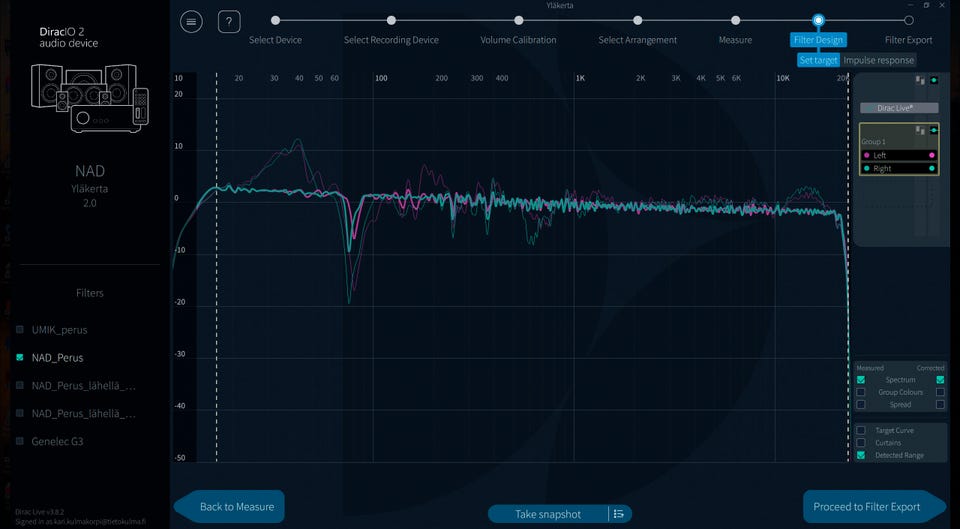Go to Select Recording Device step label
Viewport: 960px width, 529px height.
(x=391, y=40)
